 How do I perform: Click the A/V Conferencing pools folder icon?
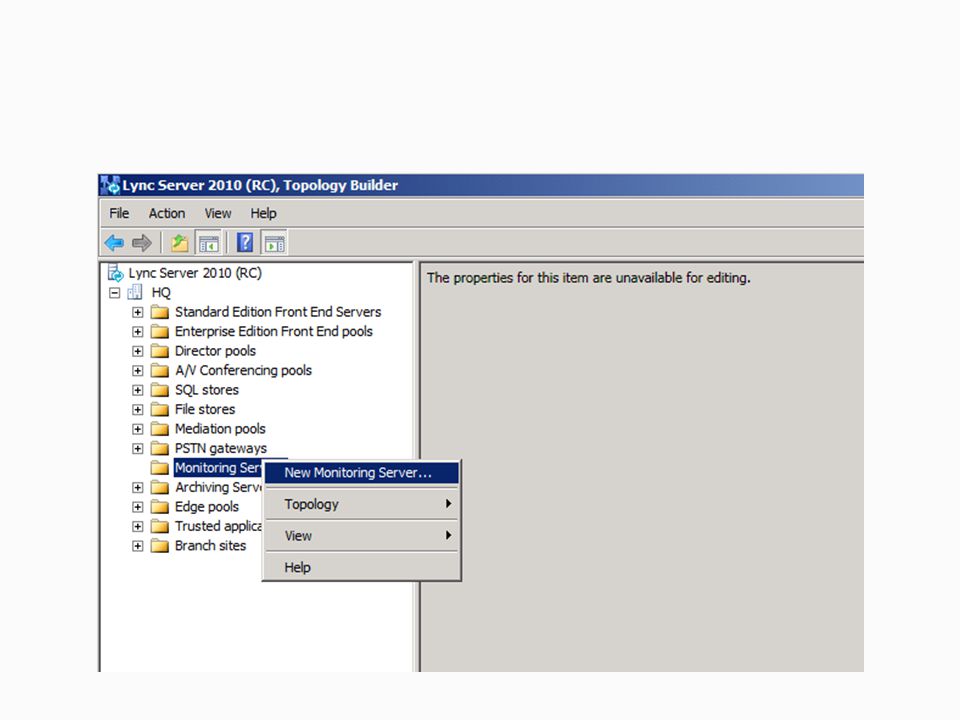click(160, 370)
